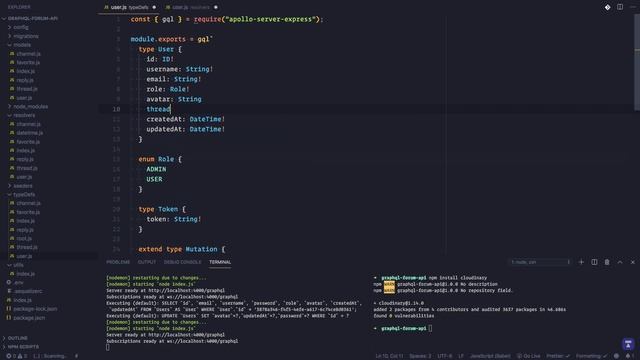Split the terminal pane

pyautogui.click(x=594, y=262)
